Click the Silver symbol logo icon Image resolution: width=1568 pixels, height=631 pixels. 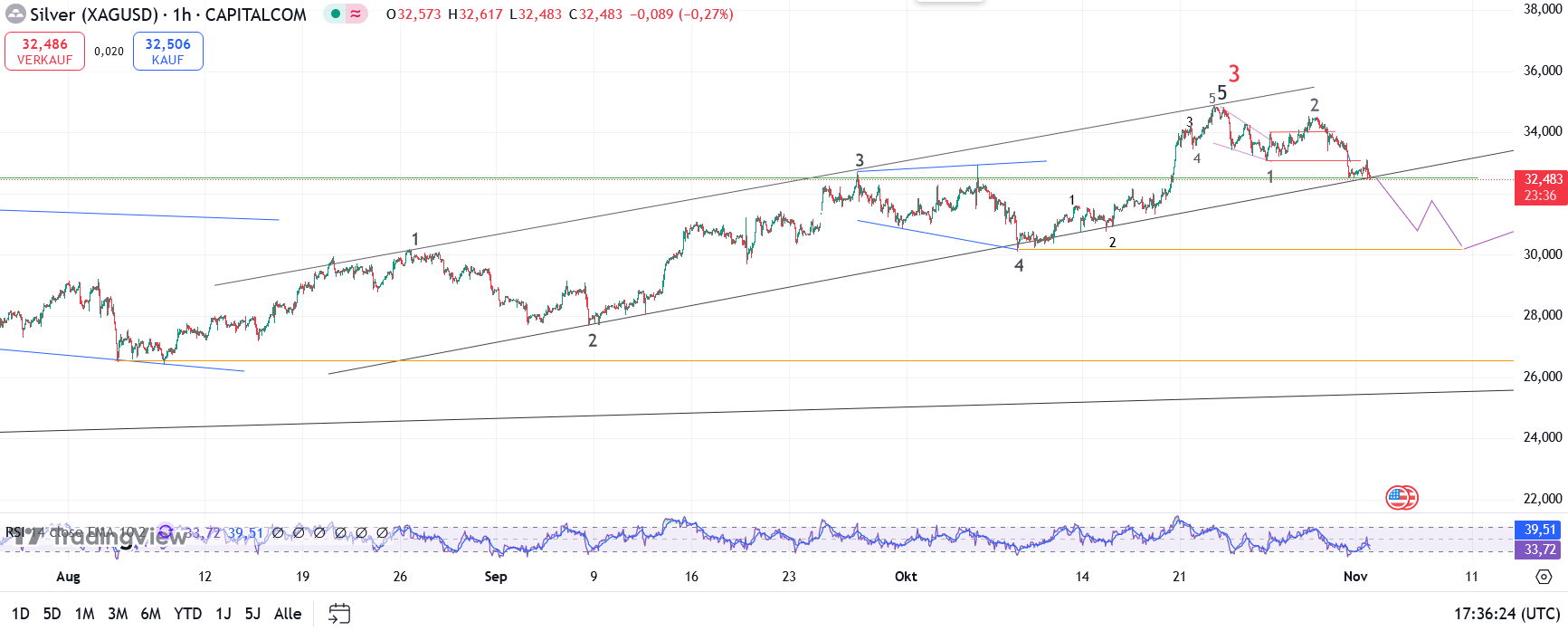[15, 14]
